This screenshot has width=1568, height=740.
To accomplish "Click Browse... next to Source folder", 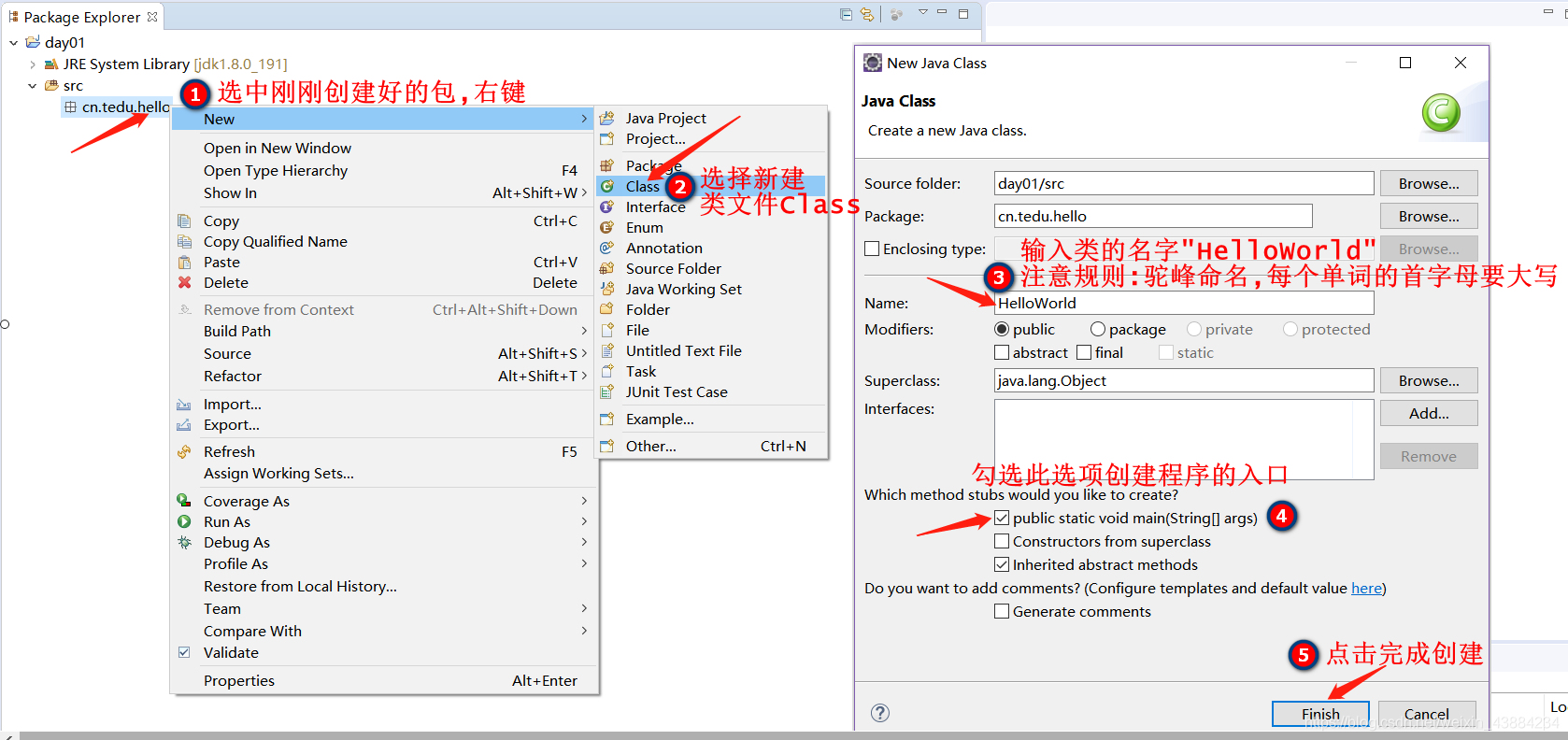I will click(1429, 183).
